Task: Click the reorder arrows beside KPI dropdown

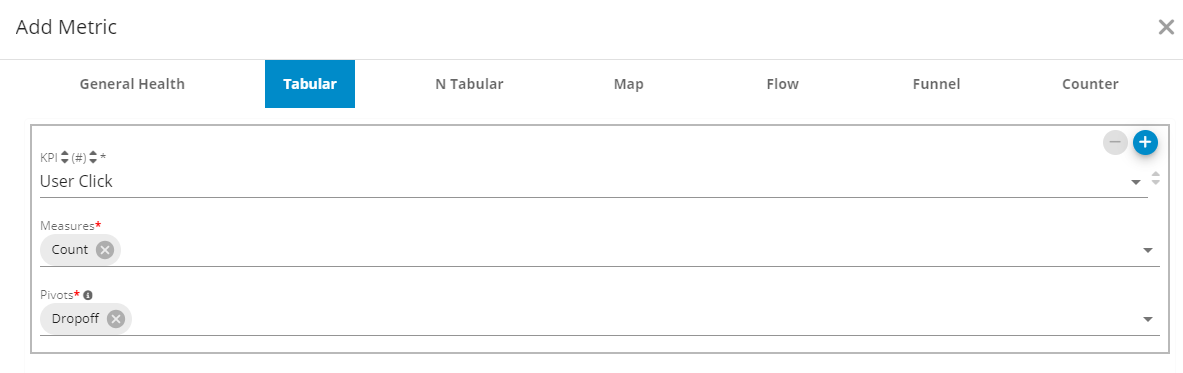Action: [x=1155, y=178]
